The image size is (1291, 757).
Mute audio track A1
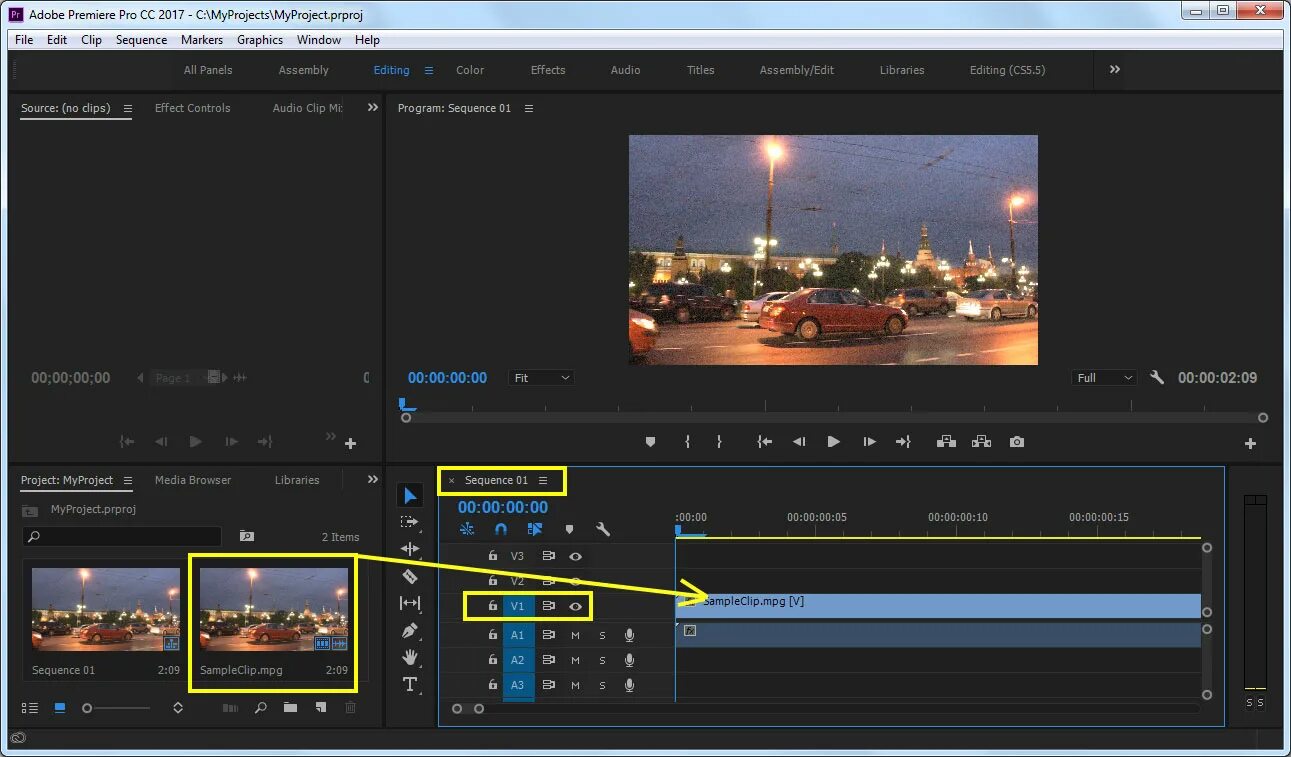(x=575, y=635)
